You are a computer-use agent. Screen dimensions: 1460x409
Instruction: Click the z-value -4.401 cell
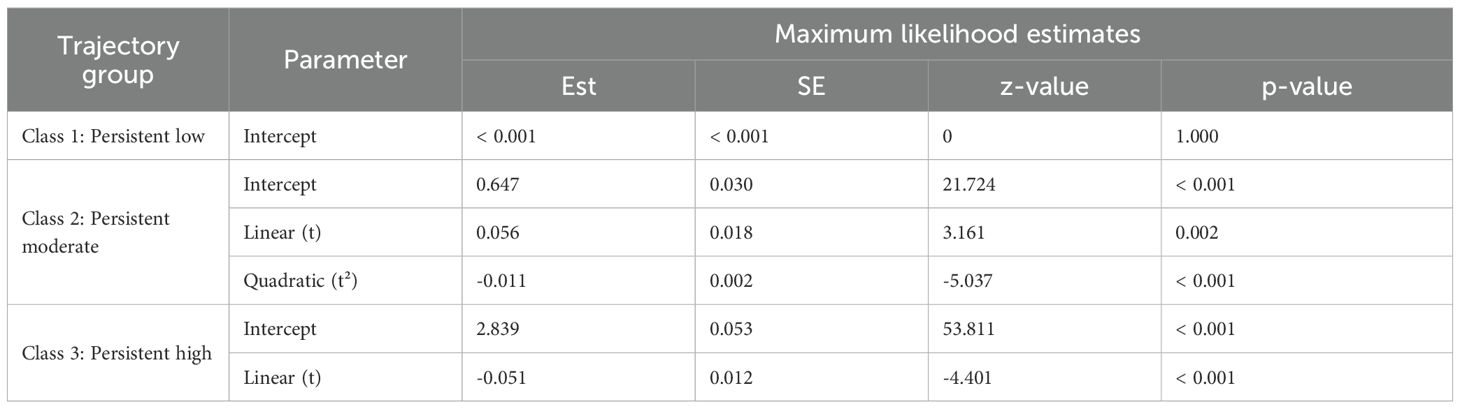pyautogui.click(x=967, y=377)
